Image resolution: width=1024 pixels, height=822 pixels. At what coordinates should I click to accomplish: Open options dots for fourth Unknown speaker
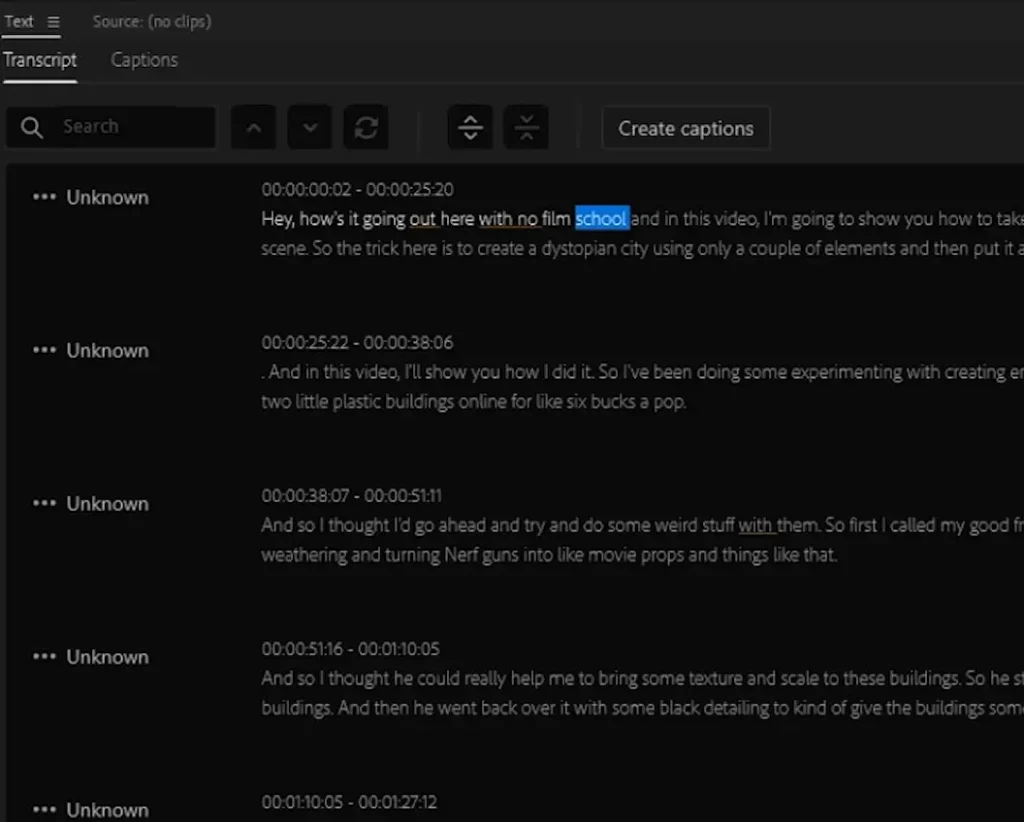[44, 657]
